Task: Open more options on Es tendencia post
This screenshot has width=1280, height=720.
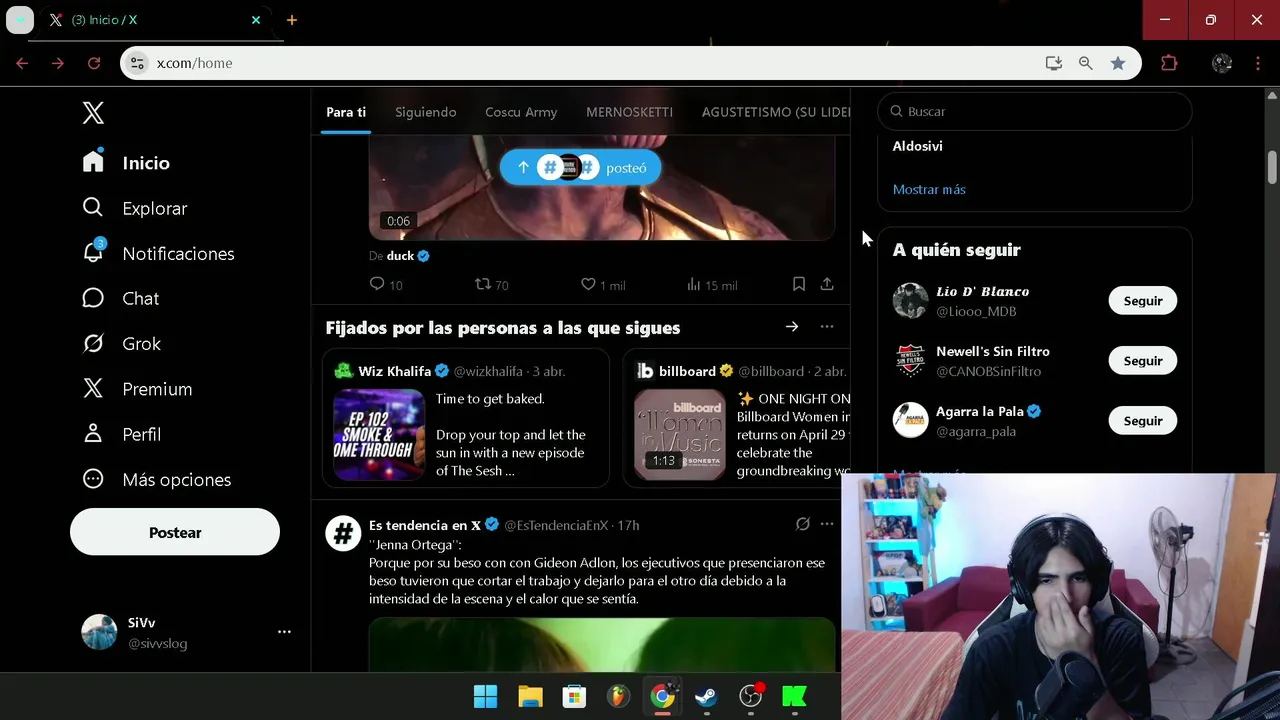Action: [827, 524]
